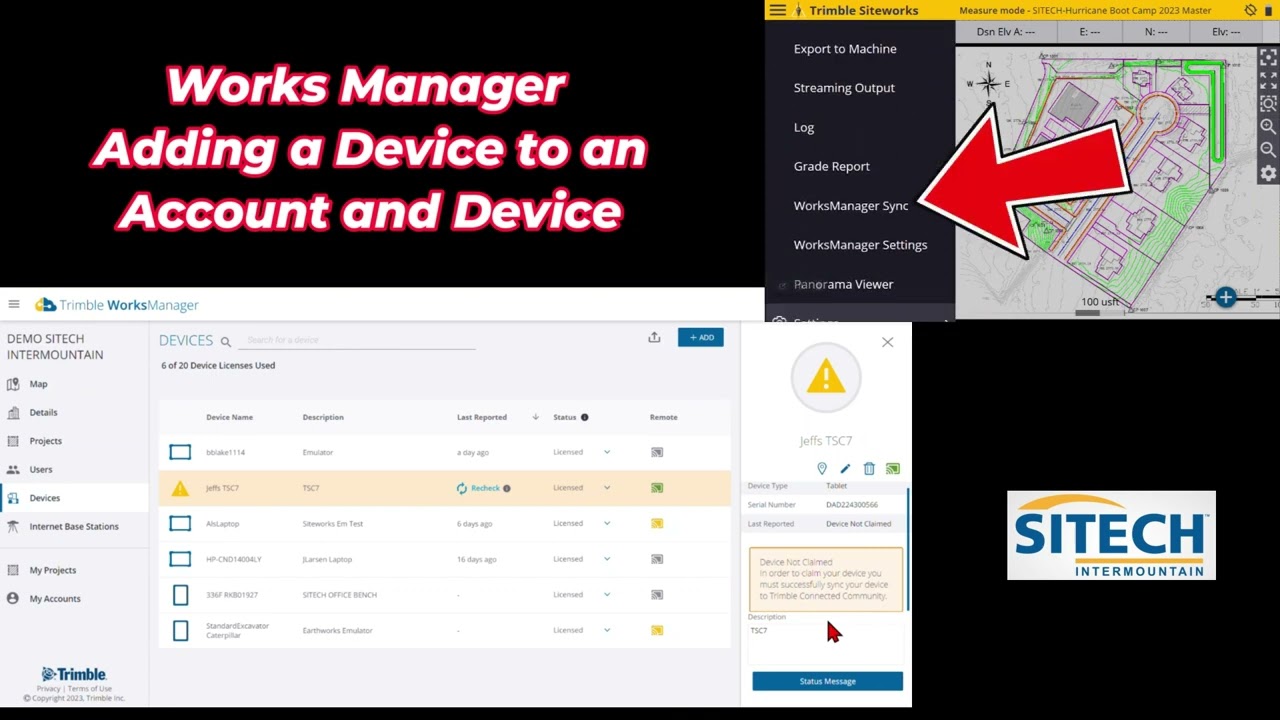1280x720 pixels.
Task: Click the Search for a device field
Action: (x=358, y=340)
